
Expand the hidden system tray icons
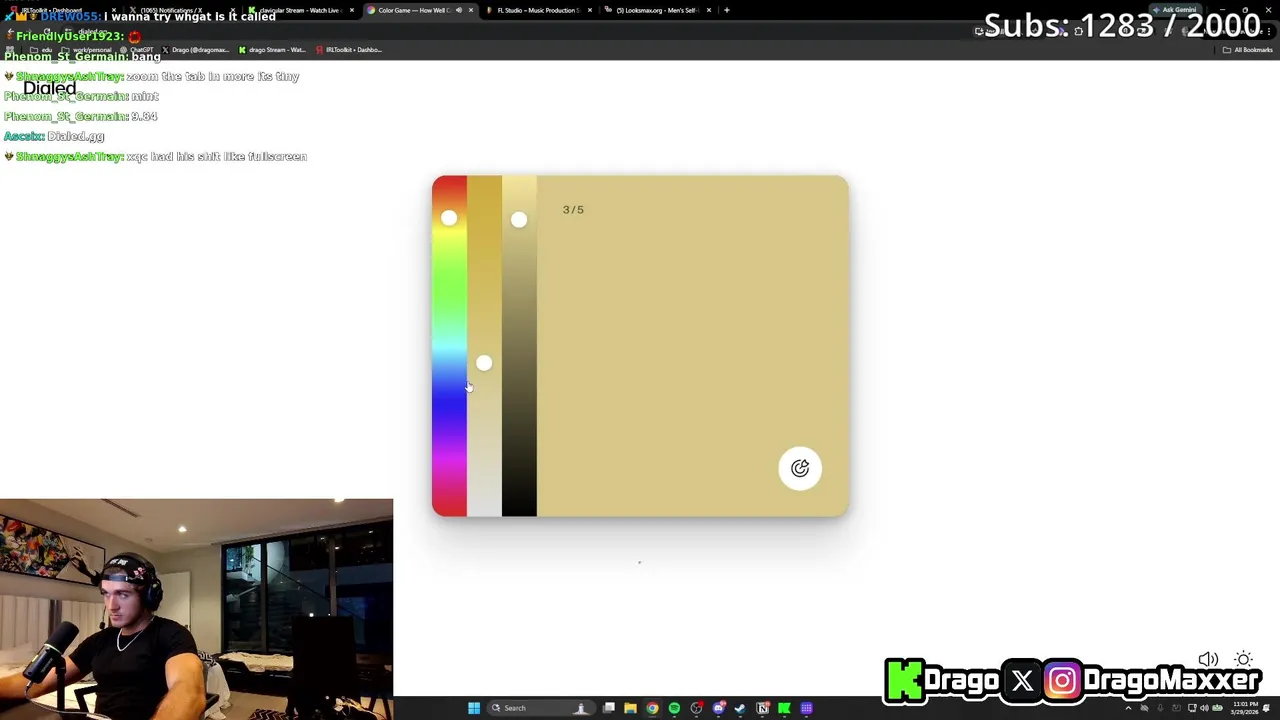tap(1129, 708)
